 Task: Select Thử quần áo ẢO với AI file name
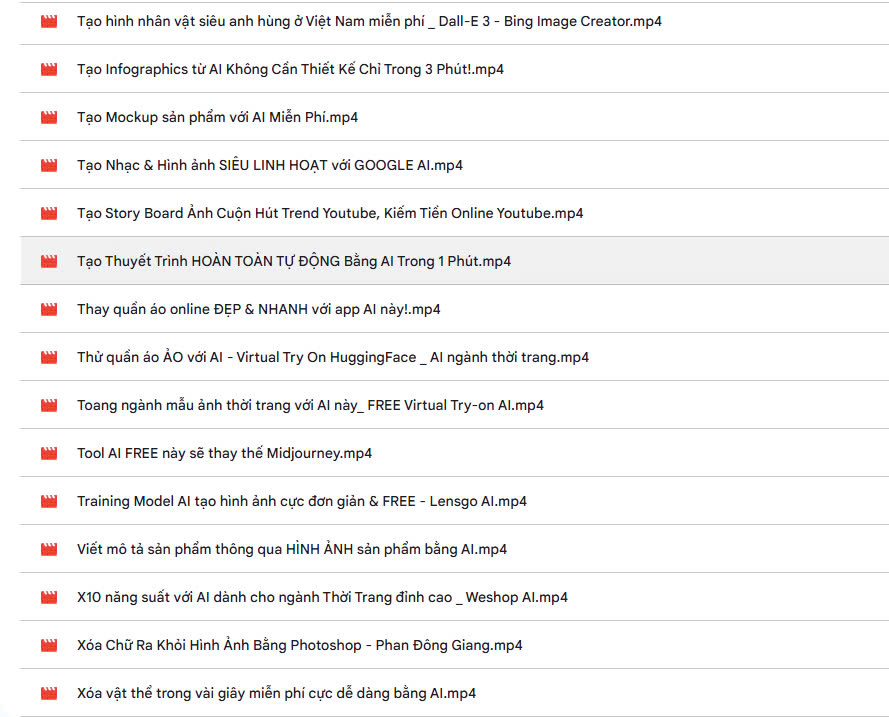point(333,357)
